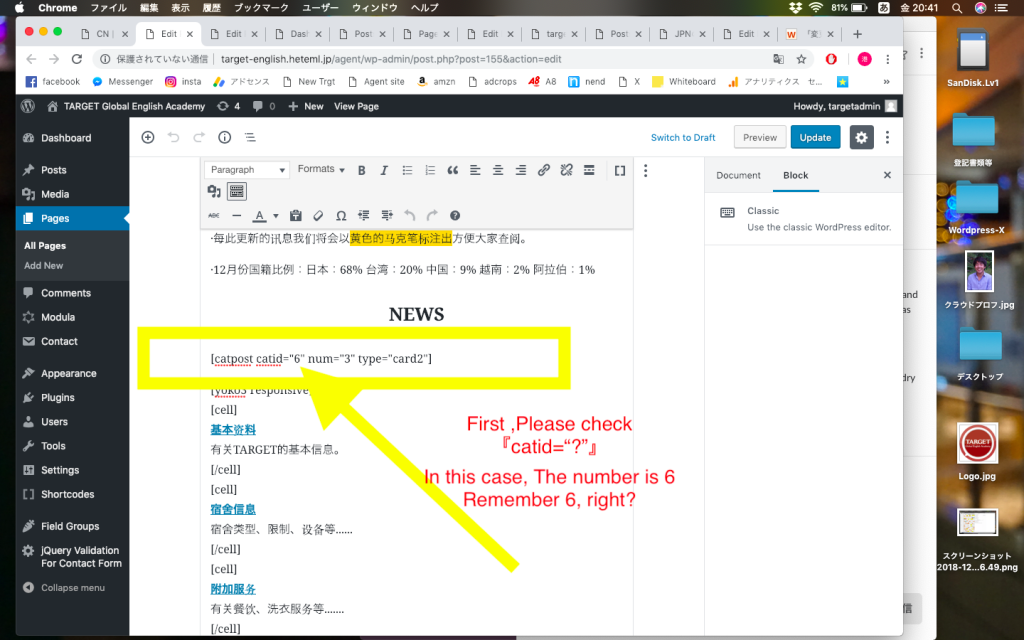
Task: Open the Paragraph format dropdown
Action: click(x=247, y=170)
